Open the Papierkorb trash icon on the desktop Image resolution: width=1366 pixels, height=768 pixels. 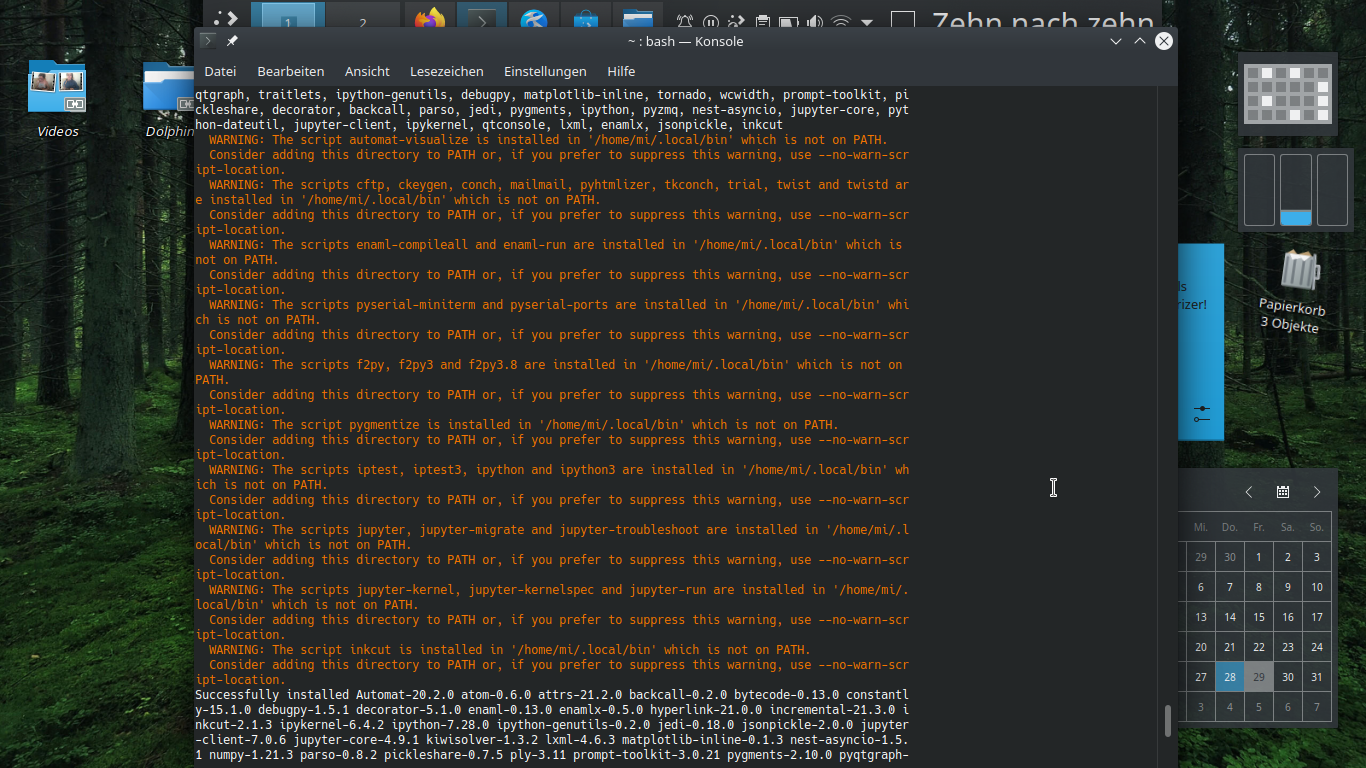coord(1299,271)
